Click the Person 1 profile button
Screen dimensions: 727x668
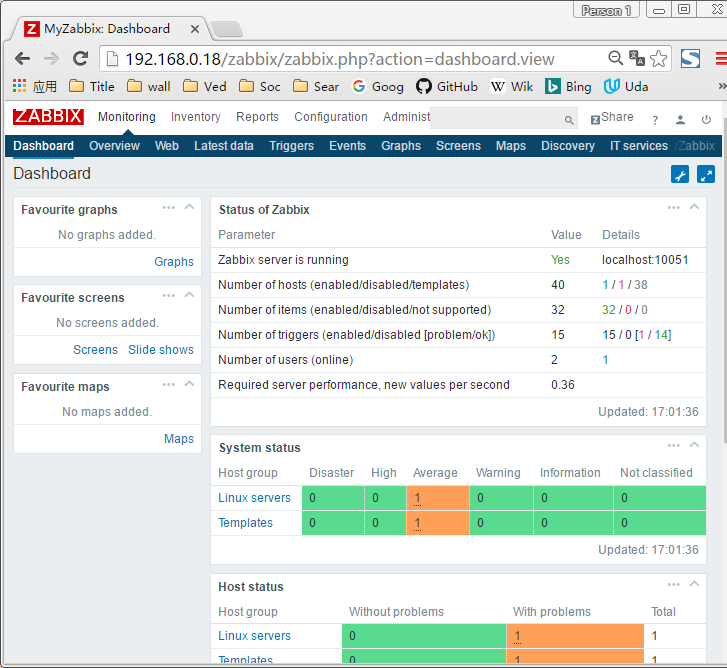[606, 10]
